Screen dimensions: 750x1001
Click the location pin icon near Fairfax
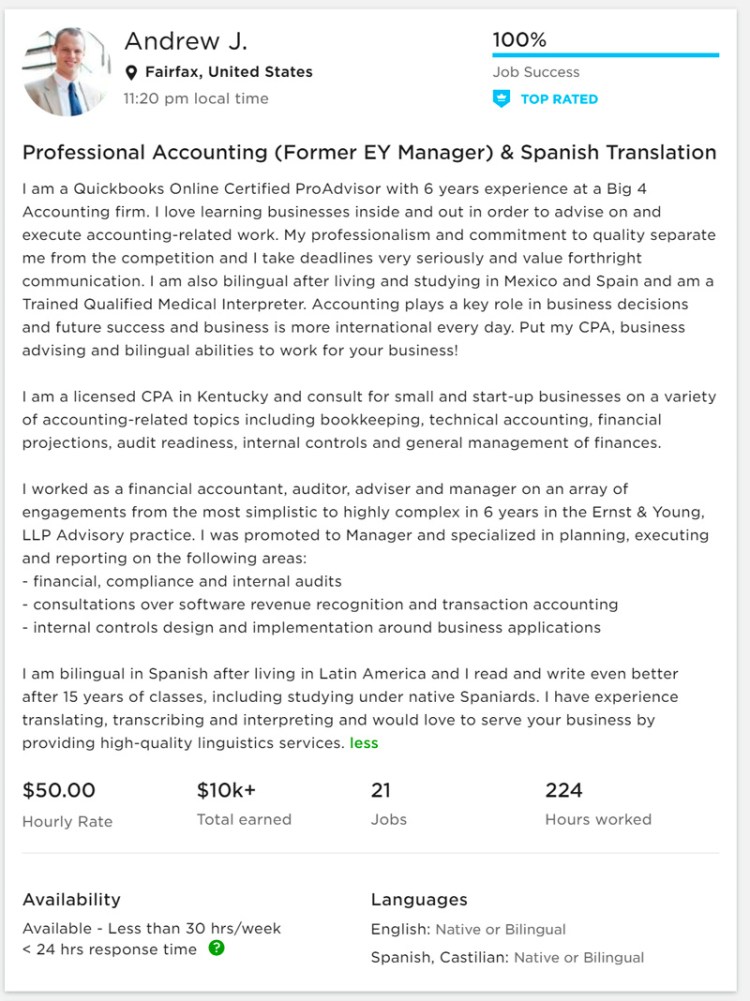coord(131,71)
